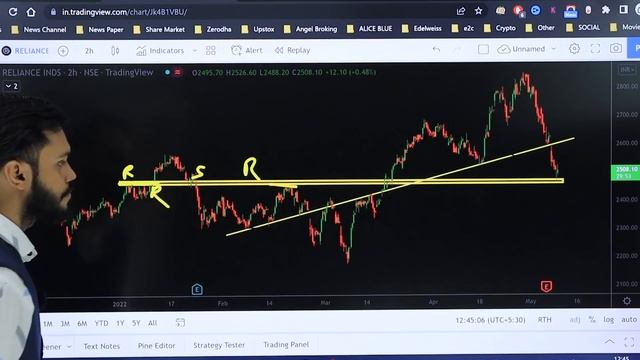Set the chart range to 3M
This screenshot has width=640, height=360.
(x=65, y=324)
